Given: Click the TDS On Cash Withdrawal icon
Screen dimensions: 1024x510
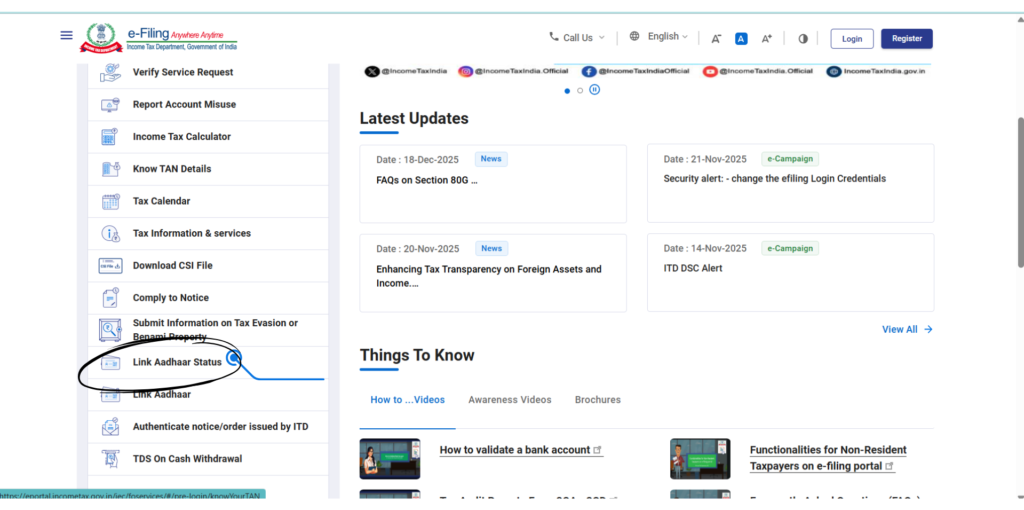Looking at the screenshot, I should (110, 459).
